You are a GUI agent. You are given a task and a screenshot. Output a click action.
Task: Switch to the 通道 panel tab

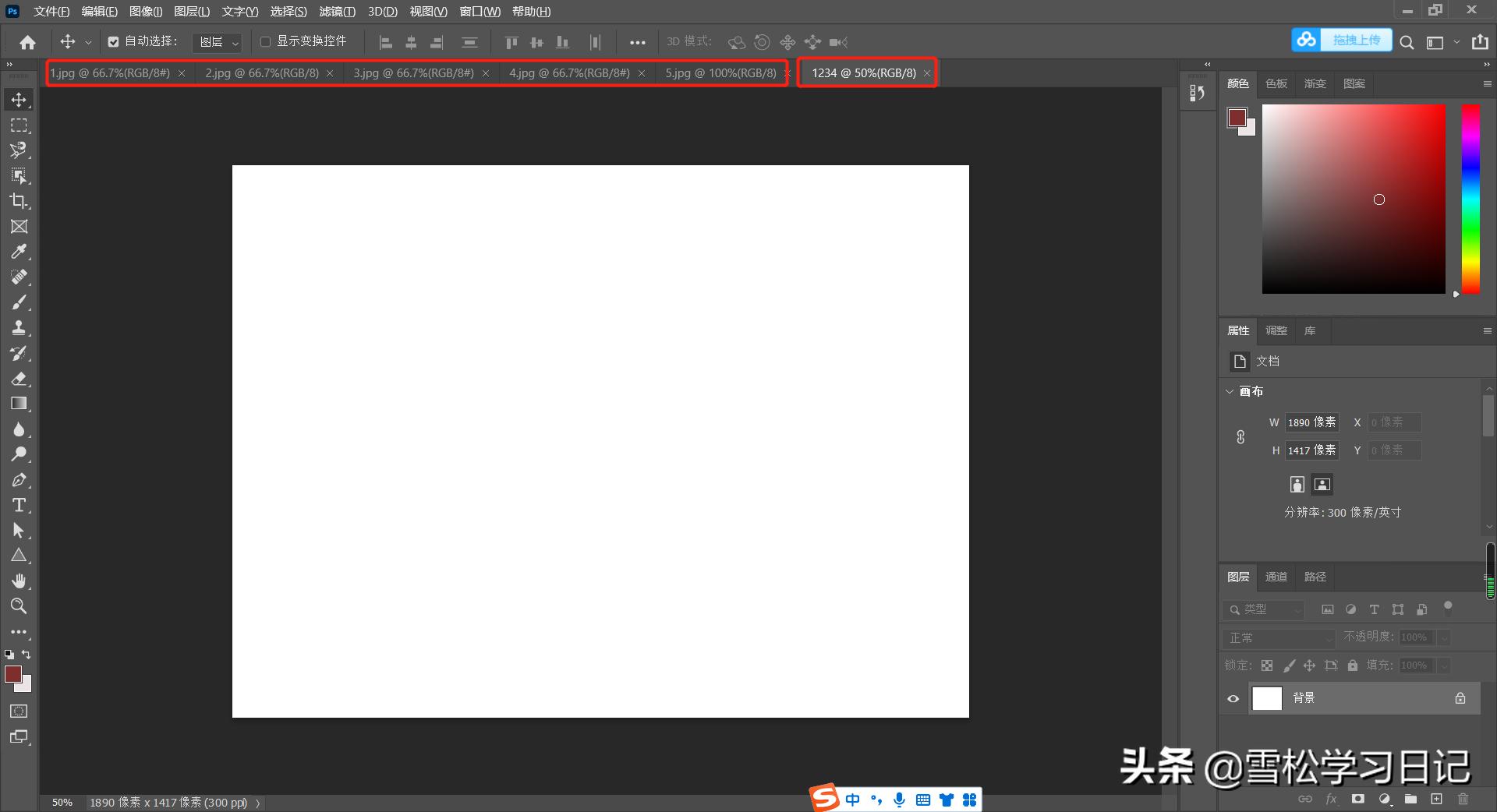[1276, 577]
